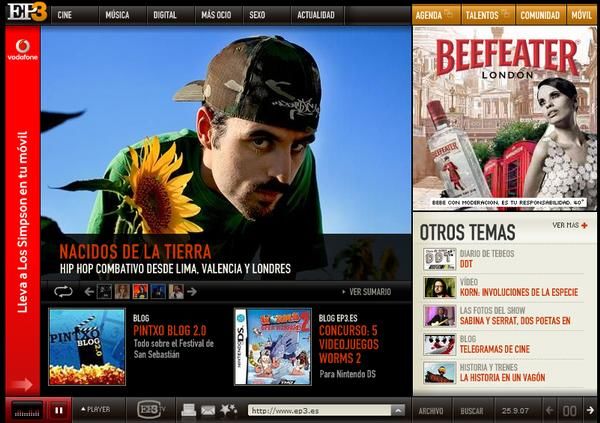This screenshot has height=423, width=600.
Task: Open Telegramas de Cine blog link
Action: click(x=495, y=349)
